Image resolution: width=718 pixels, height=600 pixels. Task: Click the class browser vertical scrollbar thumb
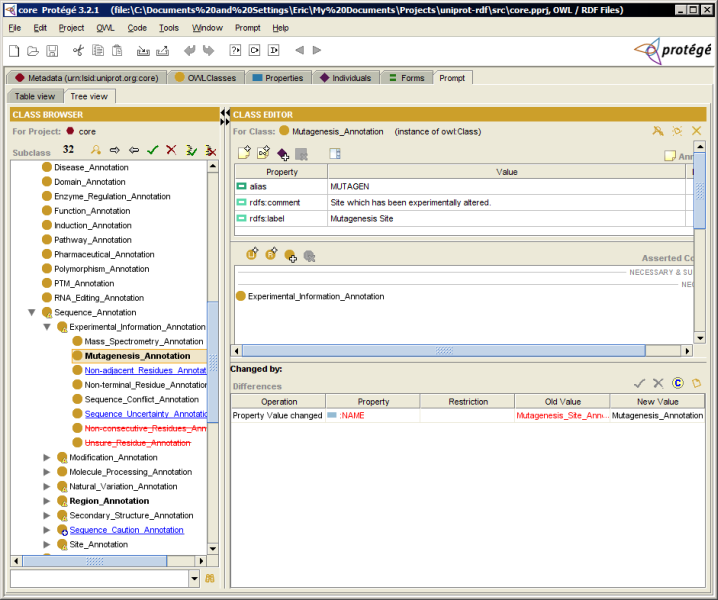tap(213, 362)
